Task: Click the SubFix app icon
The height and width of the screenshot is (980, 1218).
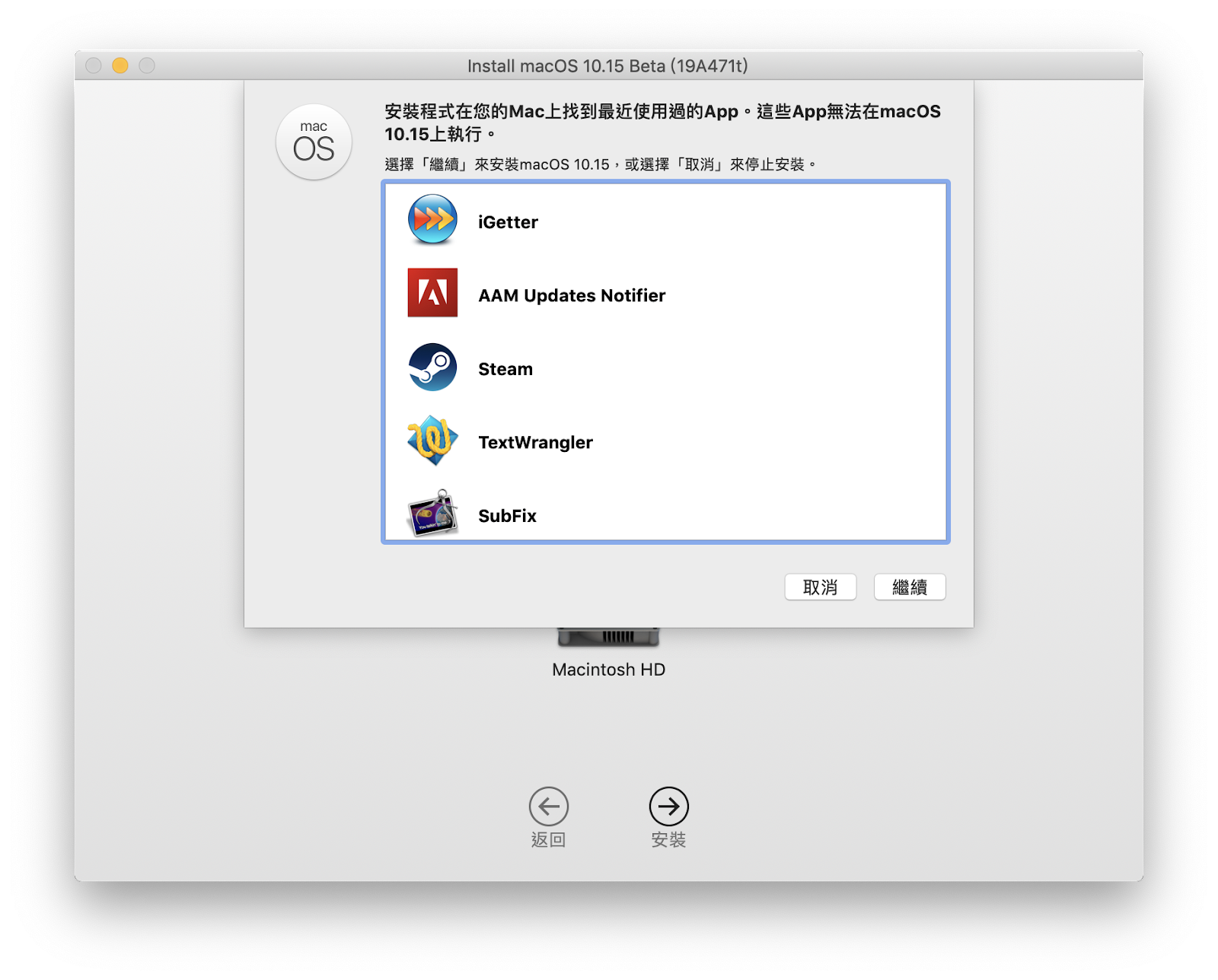Action: tap(432, 513)
